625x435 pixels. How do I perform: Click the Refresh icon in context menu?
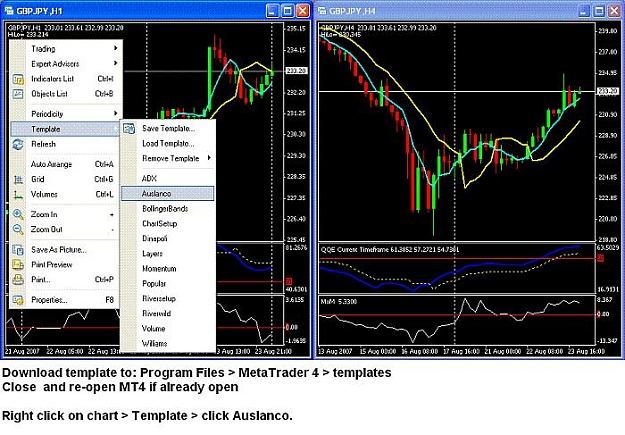18,144
